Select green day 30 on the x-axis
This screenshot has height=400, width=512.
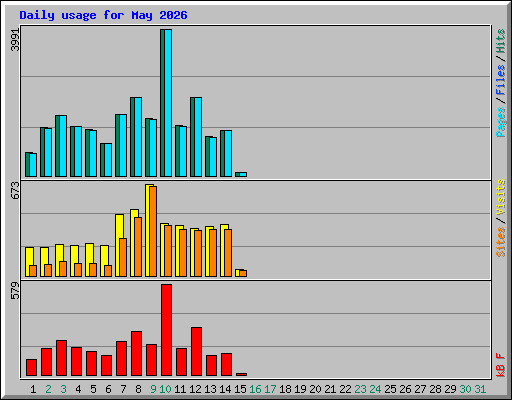tap(465, 389)
